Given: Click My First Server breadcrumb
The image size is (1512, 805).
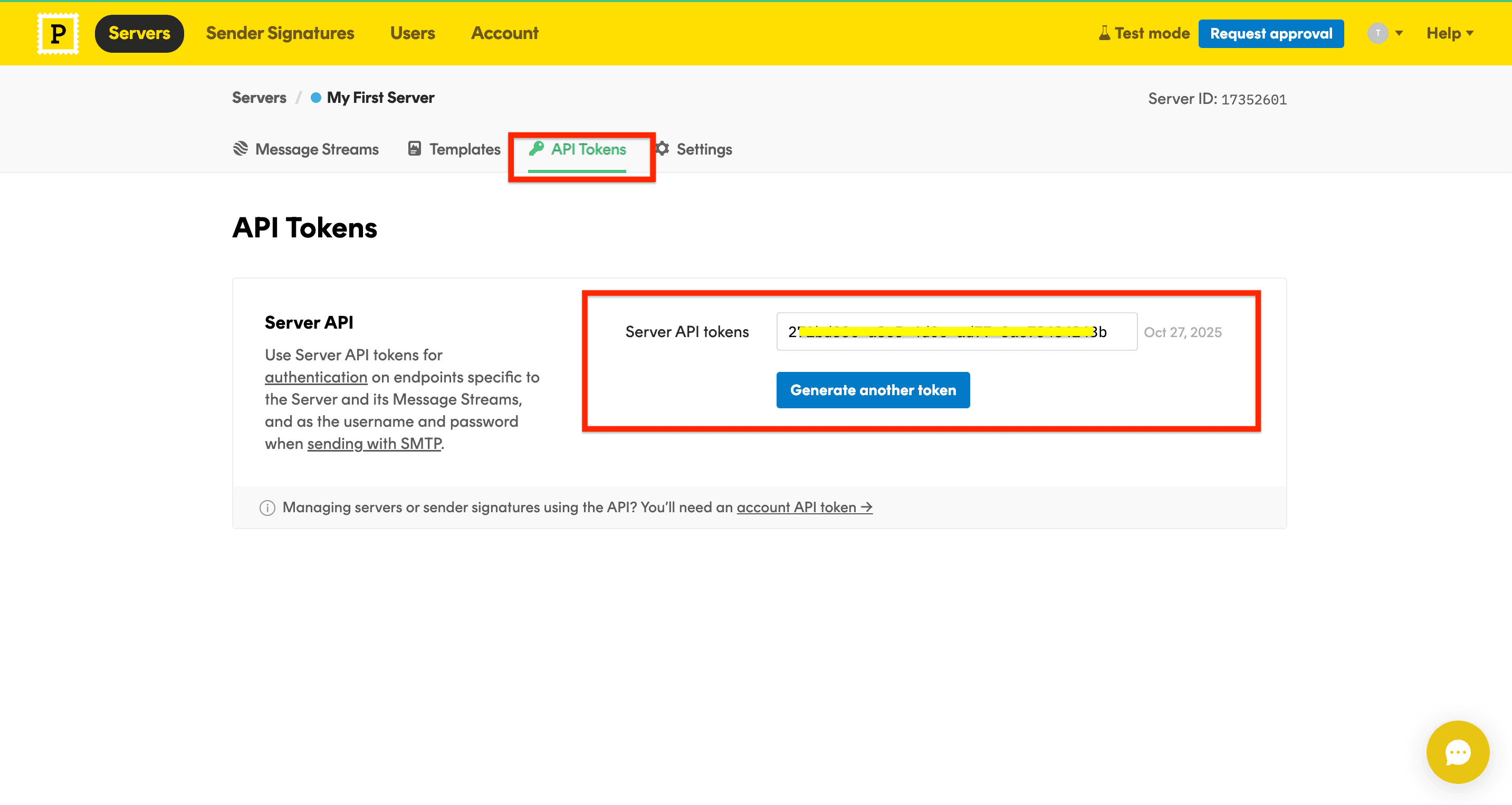Looking at the screenshot, I should click(x=380, y=98).
